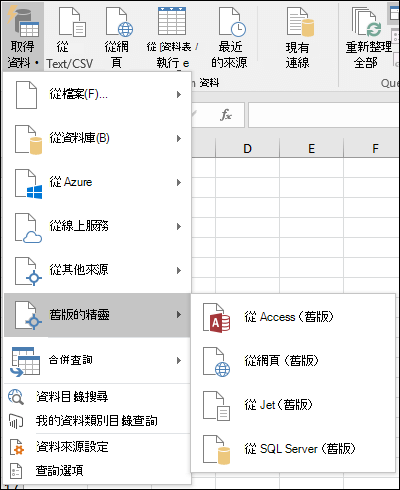Click the 現有連線 button label

click(297, 55)
